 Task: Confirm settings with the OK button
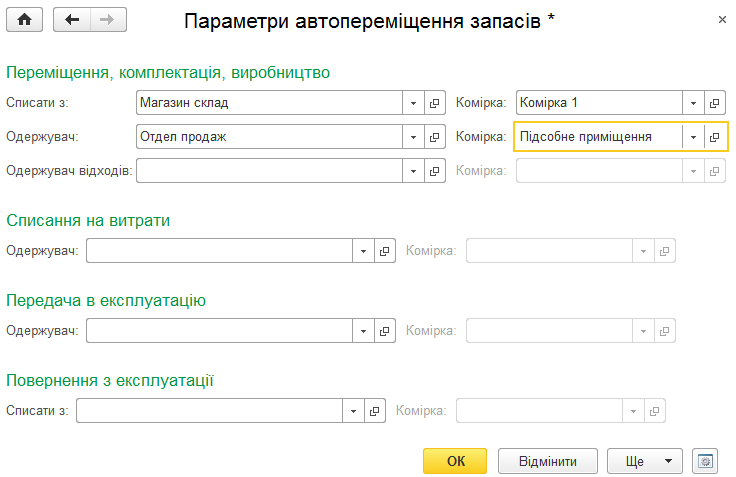click(x=455, y=461)
